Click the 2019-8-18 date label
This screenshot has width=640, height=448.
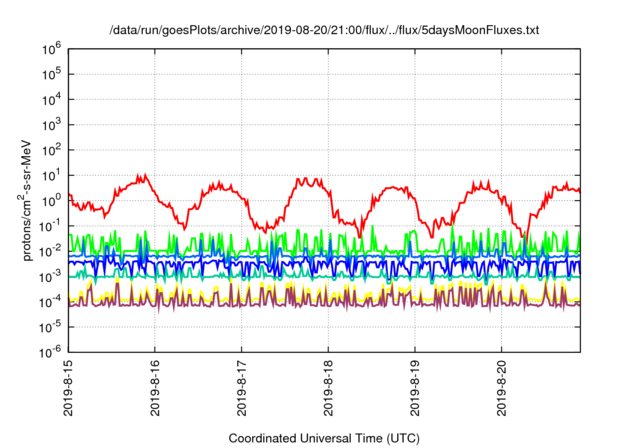coord(329,388)
